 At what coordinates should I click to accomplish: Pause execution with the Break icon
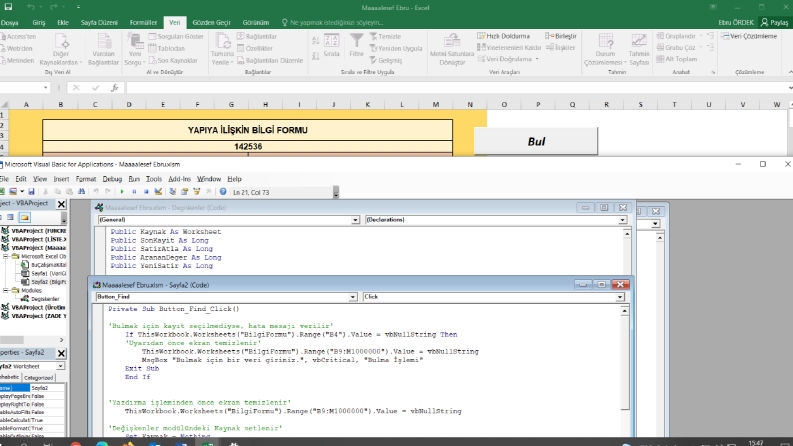click(134, 192)
